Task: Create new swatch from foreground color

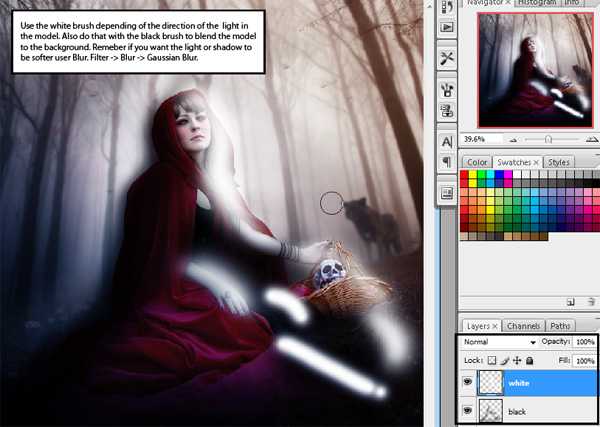Action: click(570, 300)
